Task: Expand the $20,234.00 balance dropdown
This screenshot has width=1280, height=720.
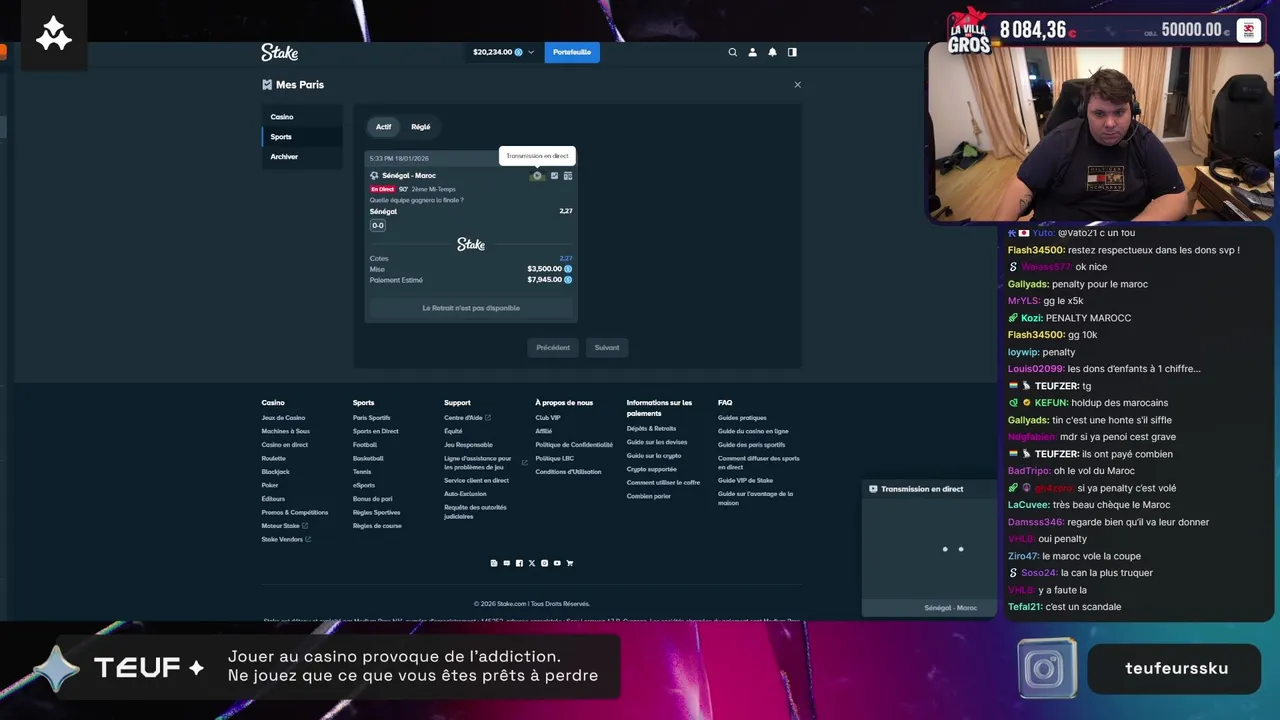Action: point(503,52)
